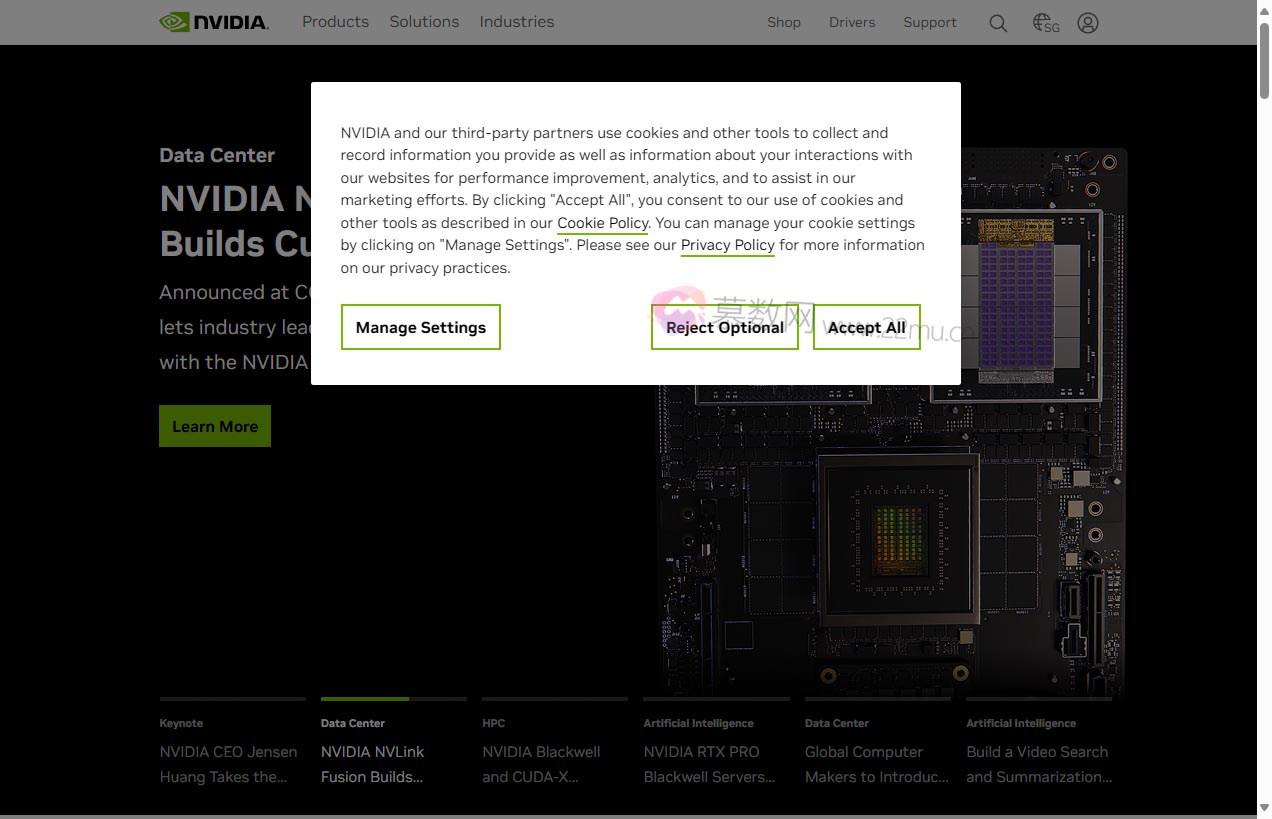Expand the Industries navigation menu
The image size is (1272, 819).
pos(516,21)
